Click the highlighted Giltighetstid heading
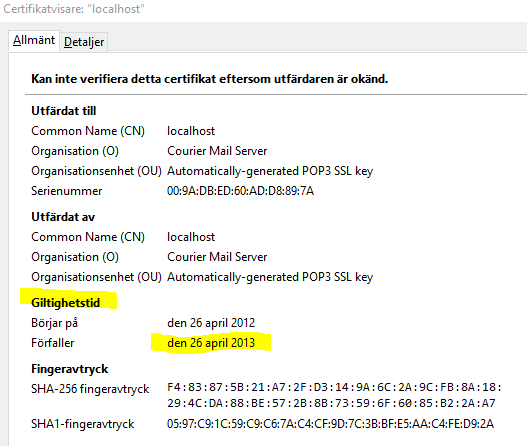Viewport: 527px width, 446px height. (x=66, y=303)
